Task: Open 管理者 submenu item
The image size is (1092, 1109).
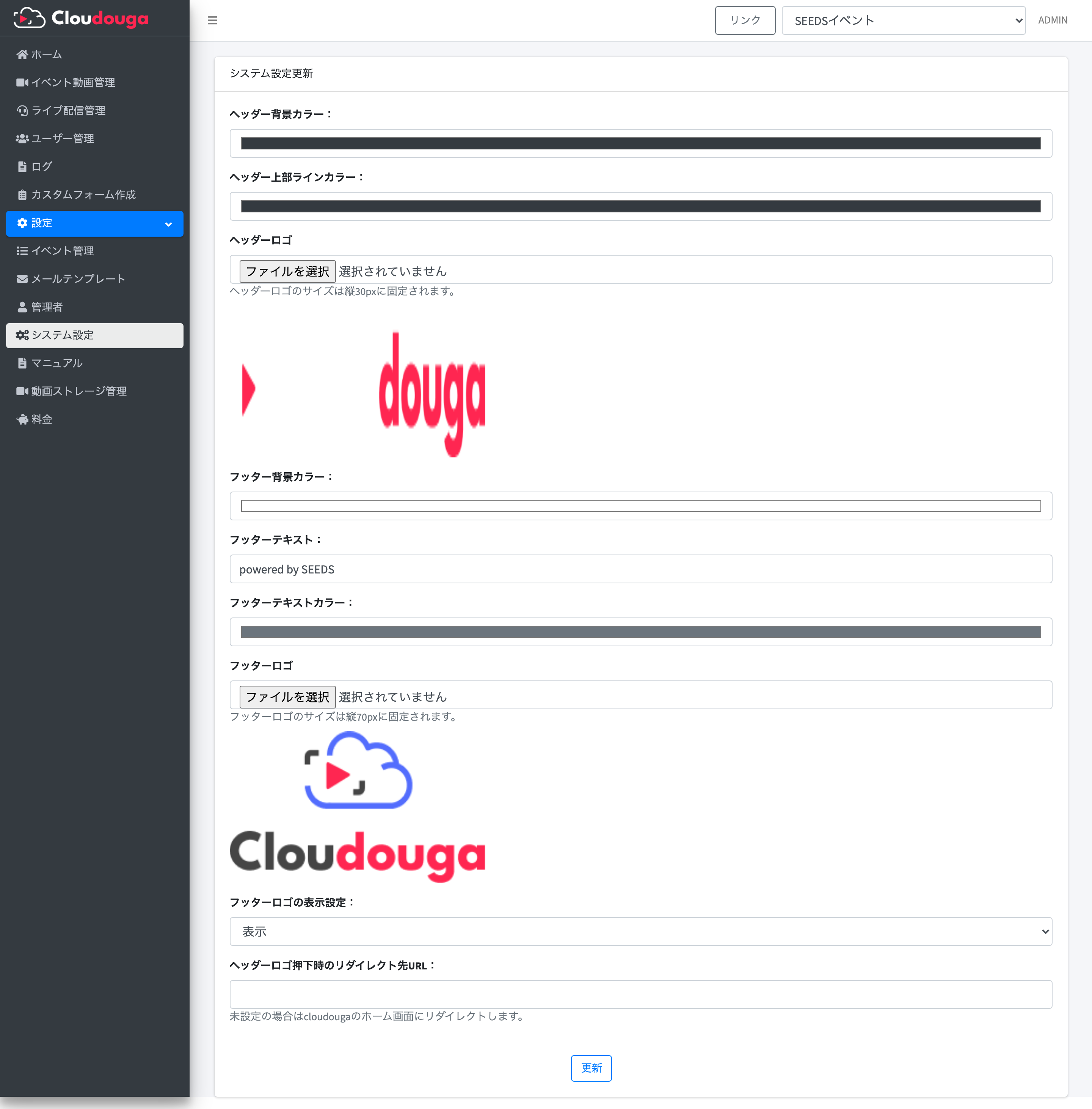Action: coord(95,307)
